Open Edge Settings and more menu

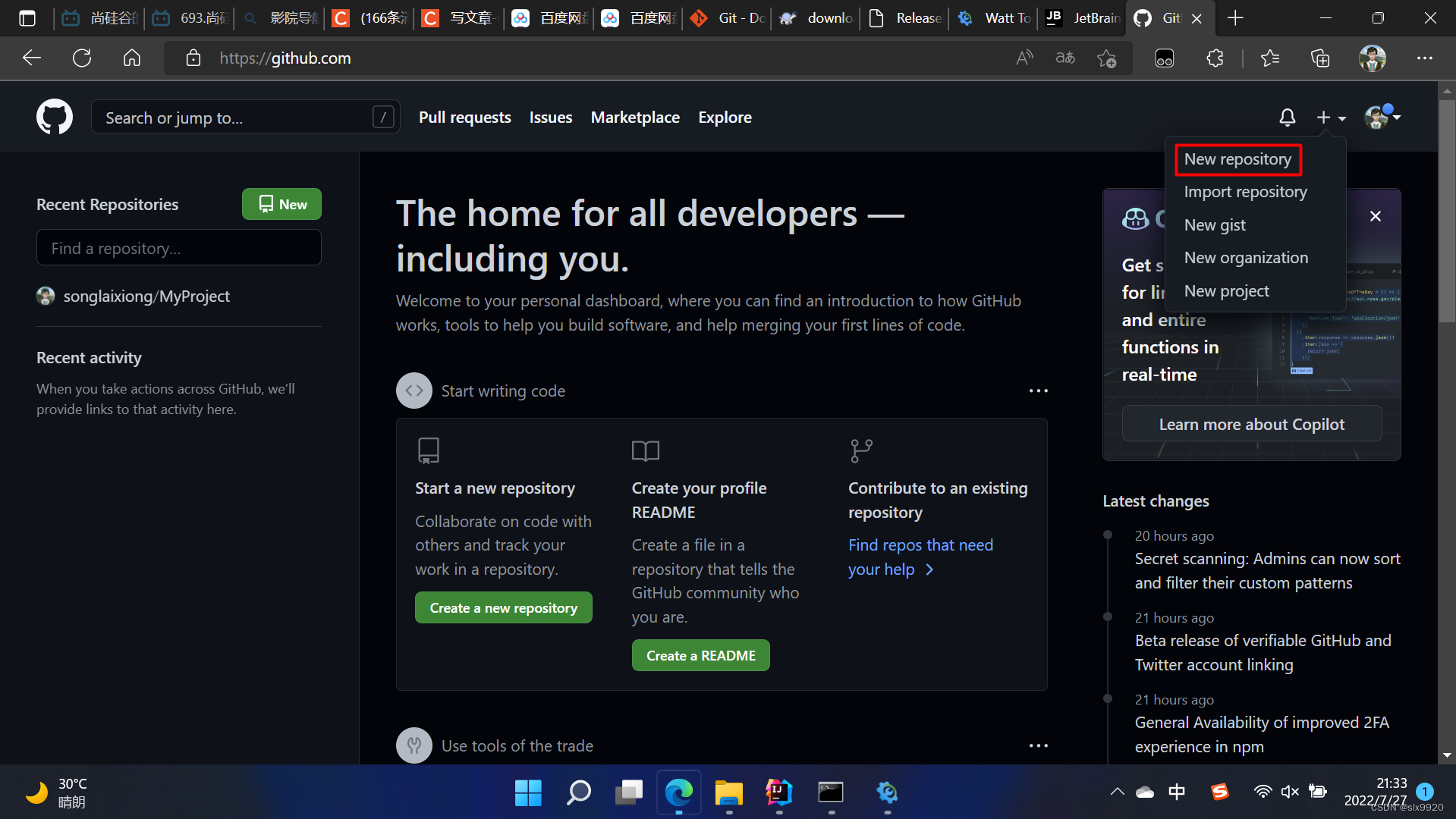click(1424, 58)
